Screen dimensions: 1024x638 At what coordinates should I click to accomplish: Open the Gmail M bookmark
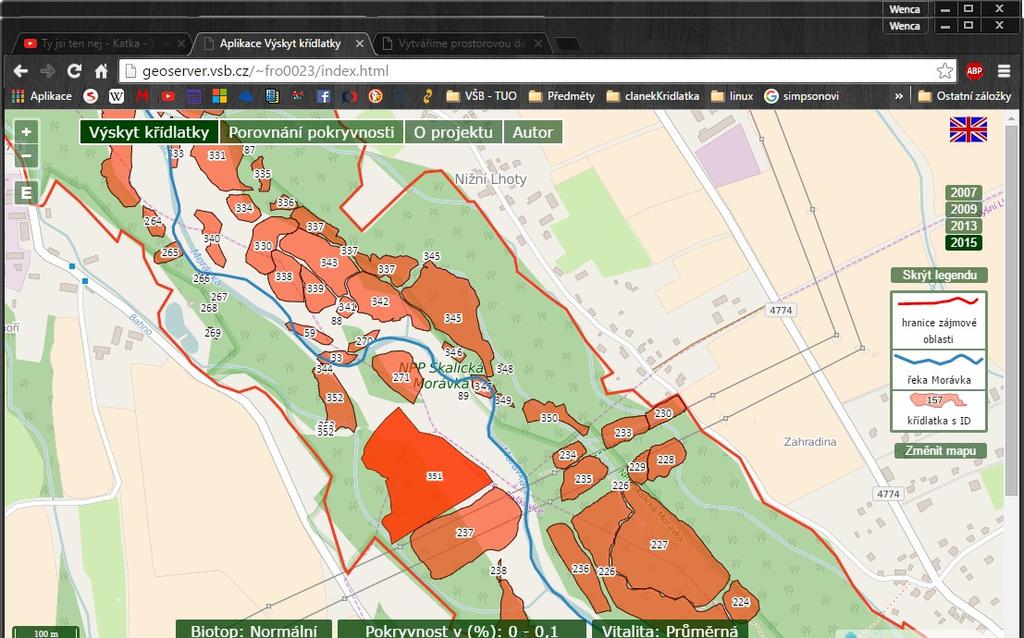coord(142,96)
